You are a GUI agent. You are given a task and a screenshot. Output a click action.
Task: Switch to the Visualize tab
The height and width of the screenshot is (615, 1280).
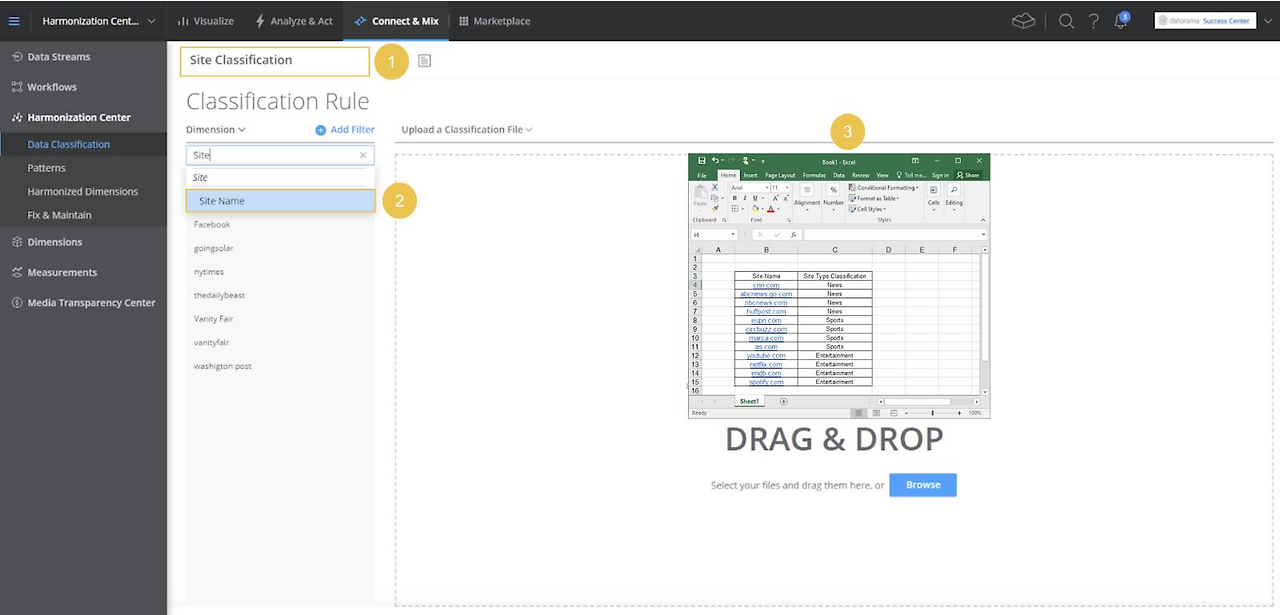pos(205,21)
